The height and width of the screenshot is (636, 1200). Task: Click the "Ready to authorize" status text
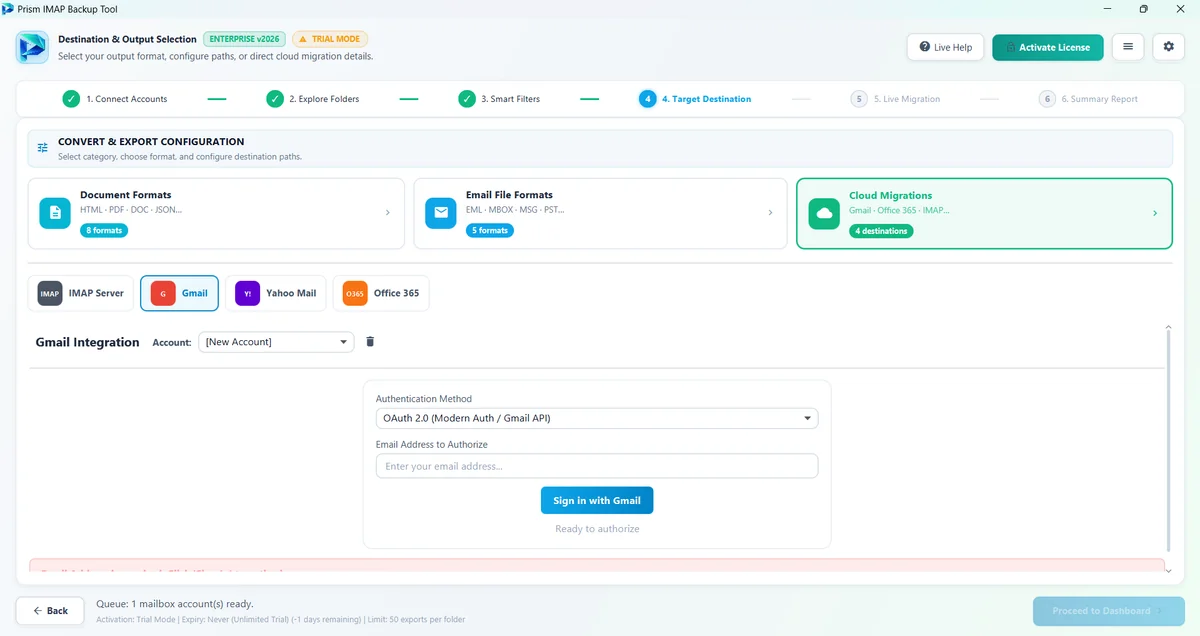pos(597,529)
